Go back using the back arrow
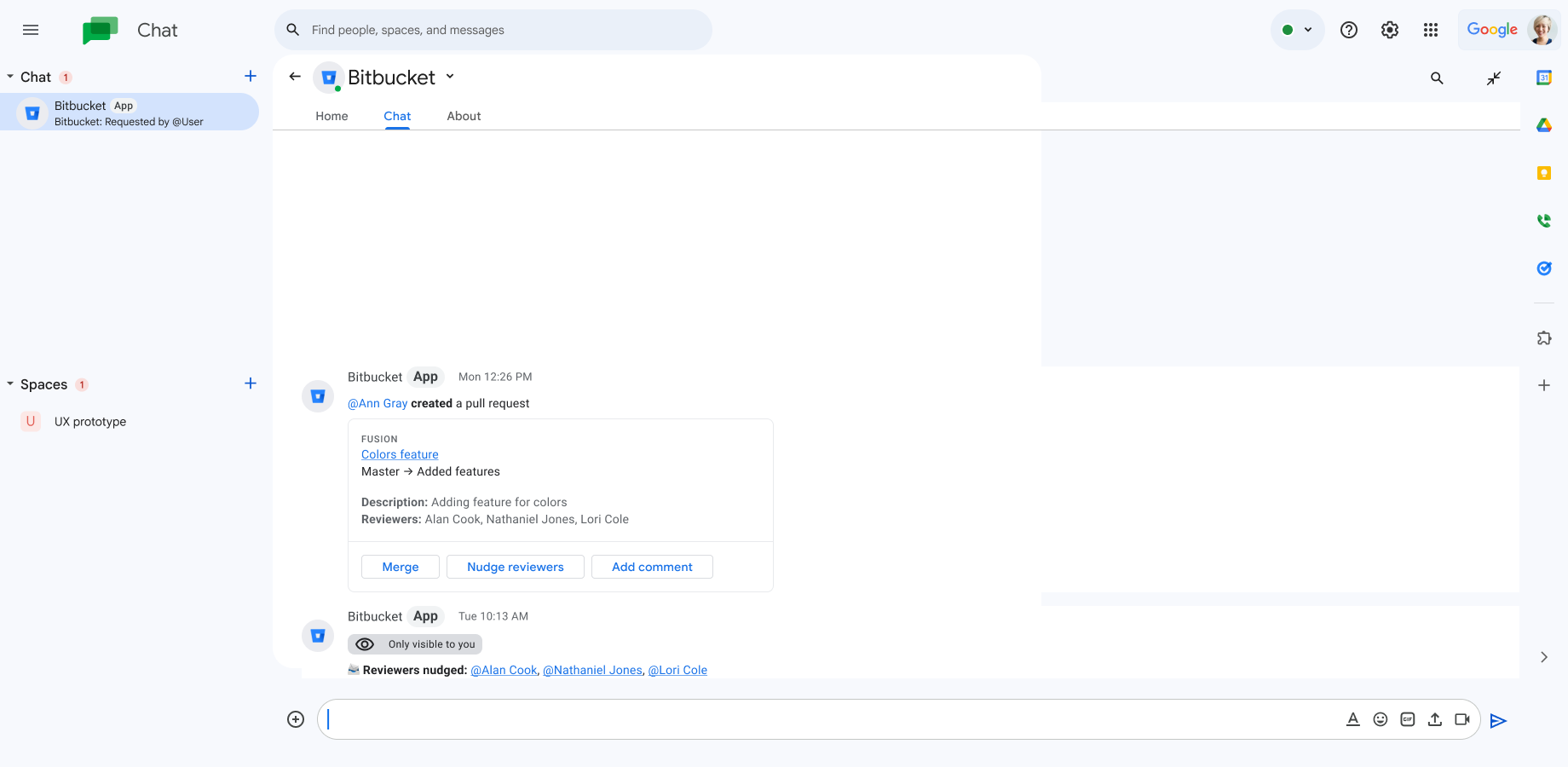The height and width of the screenshot is (767, 1568). (x=295, y=77)
